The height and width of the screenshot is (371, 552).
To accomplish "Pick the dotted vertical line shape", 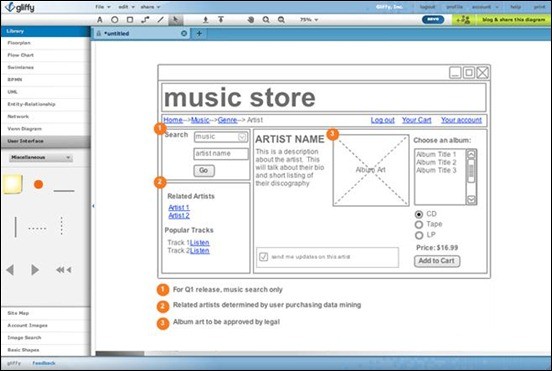I will (62, 226).
